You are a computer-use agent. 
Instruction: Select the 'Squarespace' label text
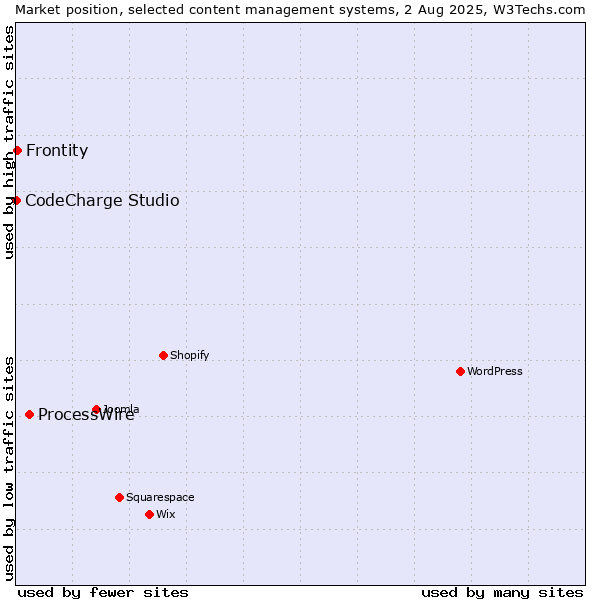click(160, 497)
